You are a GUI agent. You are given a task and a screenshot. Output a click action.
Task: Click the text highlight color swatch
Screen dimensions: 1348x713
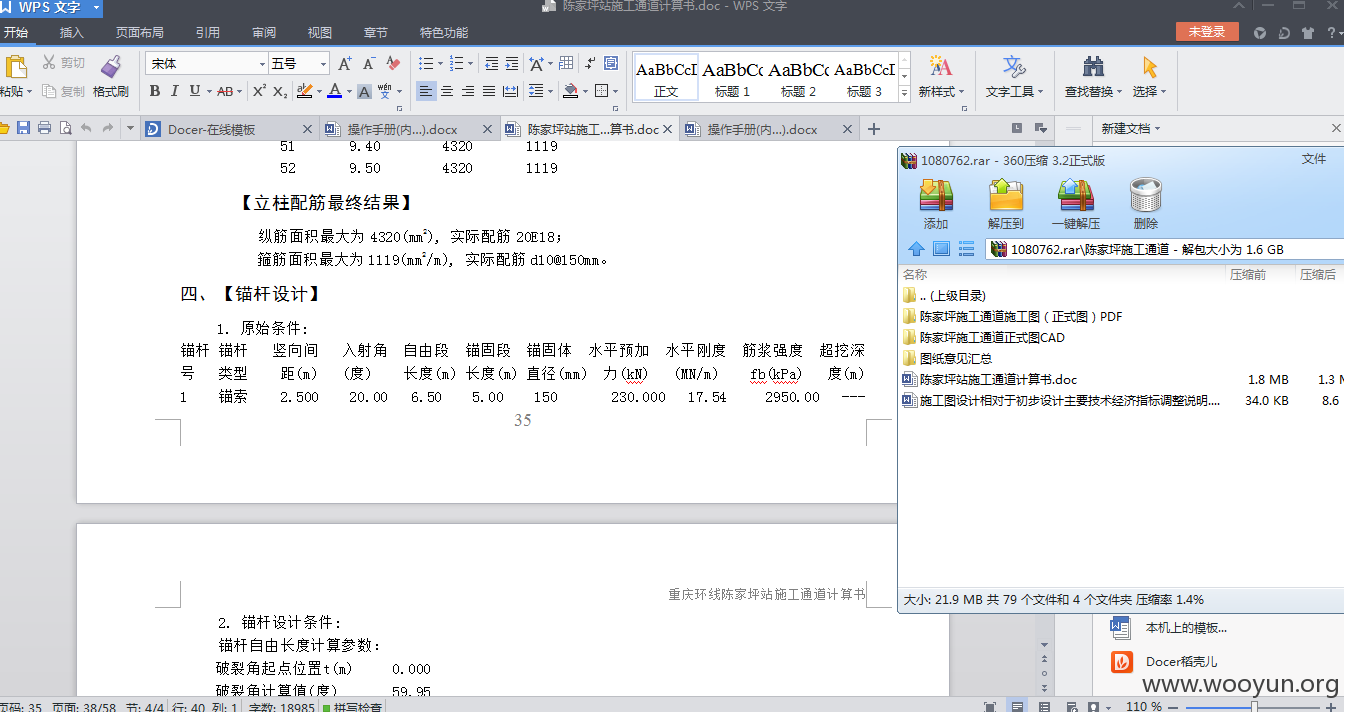pyautogui.click(x=306, y=91)
